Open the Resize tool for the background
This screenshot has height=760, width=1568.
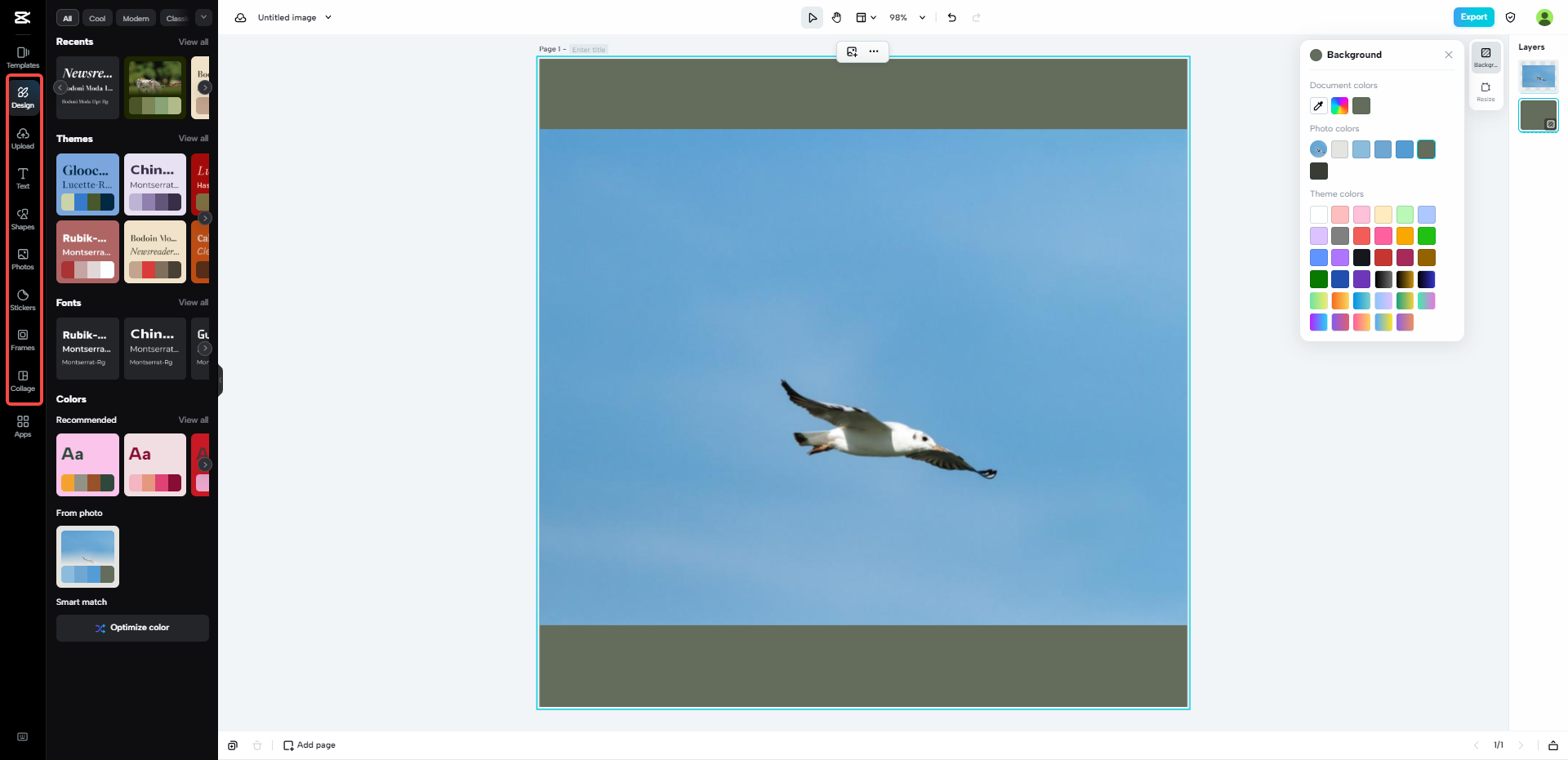[x=1486, y=90]
